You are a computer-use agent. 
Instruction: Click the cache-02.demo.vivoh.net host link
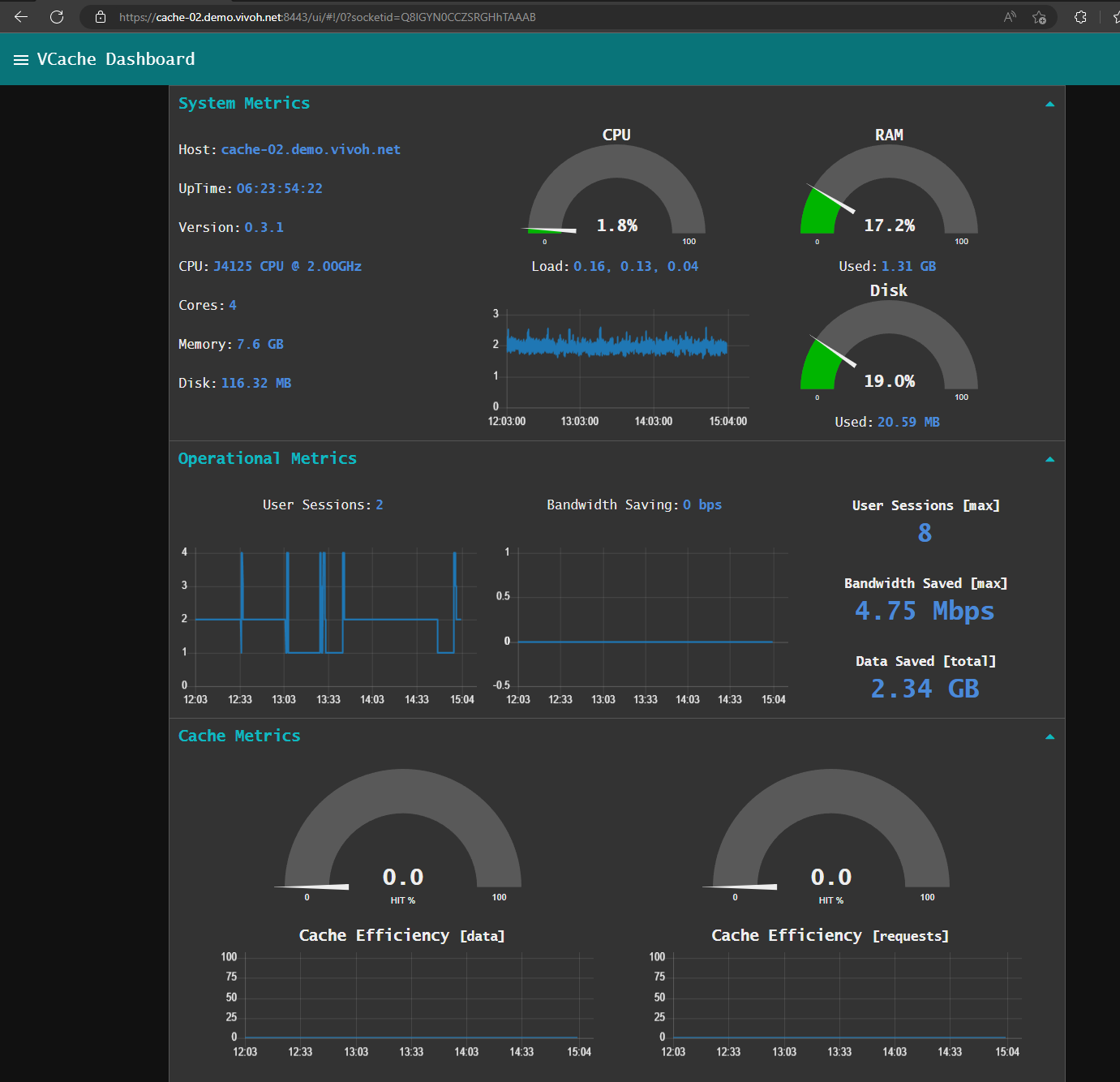click(x=311, y=149)
